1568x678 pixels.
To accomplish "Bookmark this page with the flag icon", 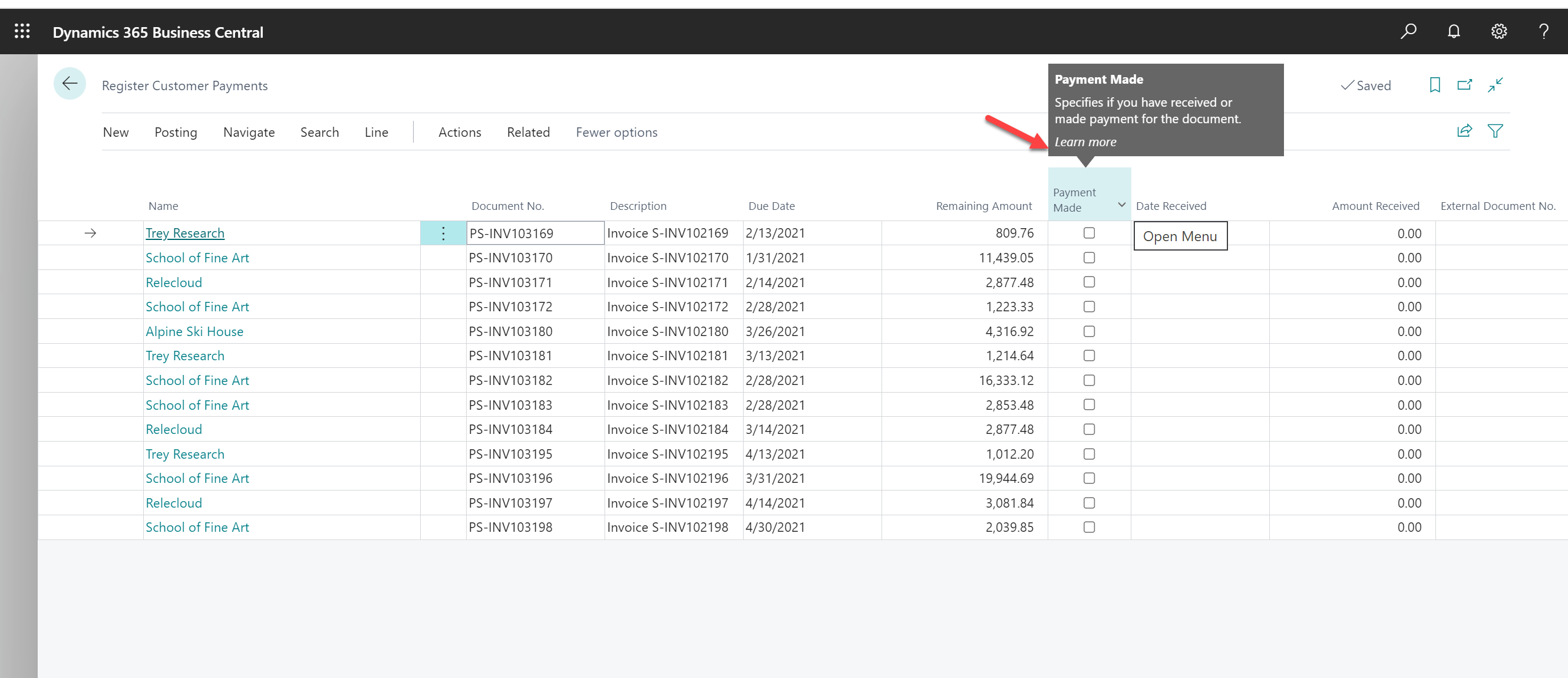I will tap(1434, 85).
